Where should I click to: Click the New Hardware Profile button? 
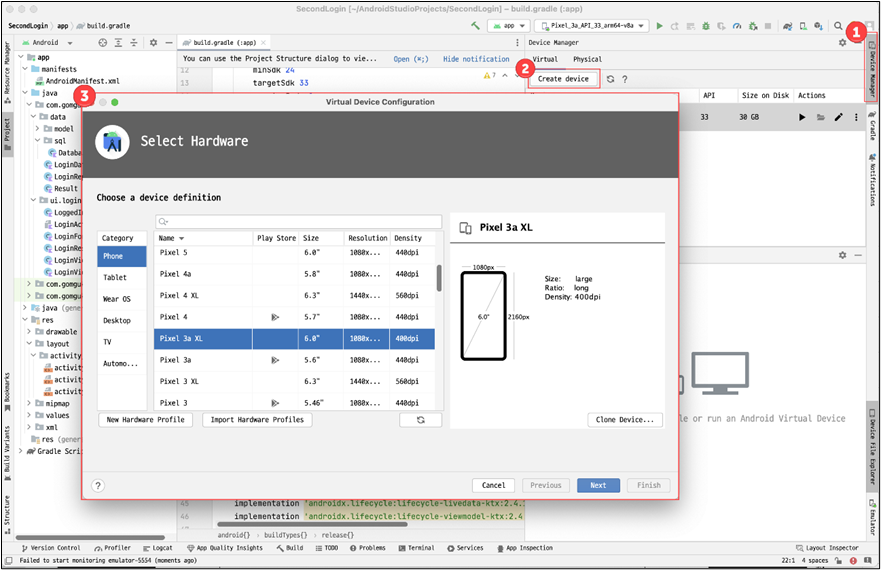pyautogui.click(x=146, y=420)
